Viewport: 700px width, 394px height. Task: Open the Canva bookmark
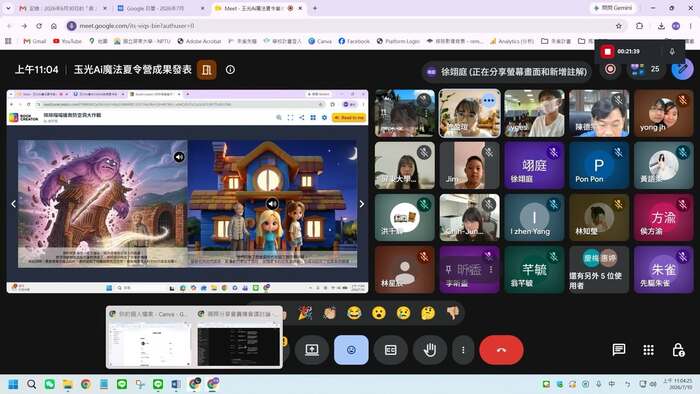tap(320, 41)
